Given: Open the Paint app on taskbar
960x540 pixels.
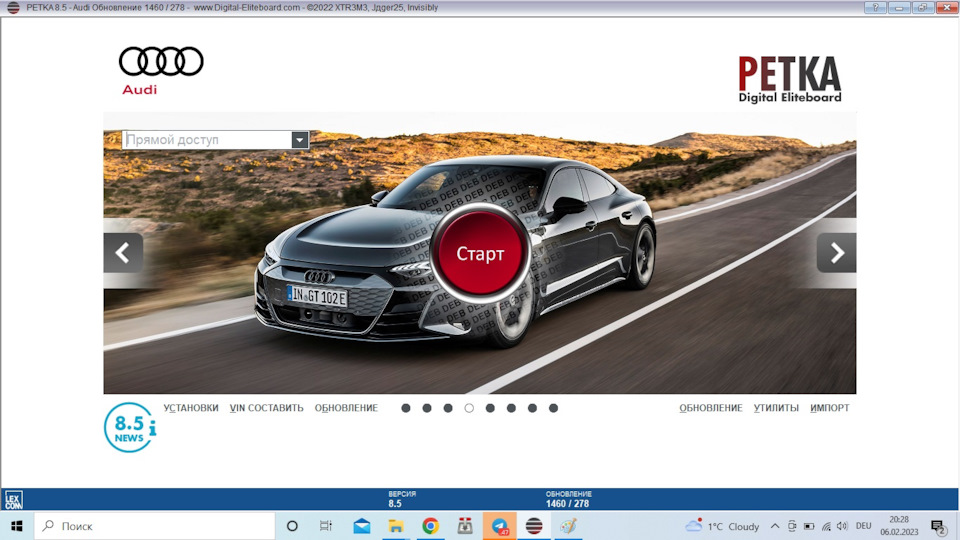Looking at the screenshot, I should [569, 526].
